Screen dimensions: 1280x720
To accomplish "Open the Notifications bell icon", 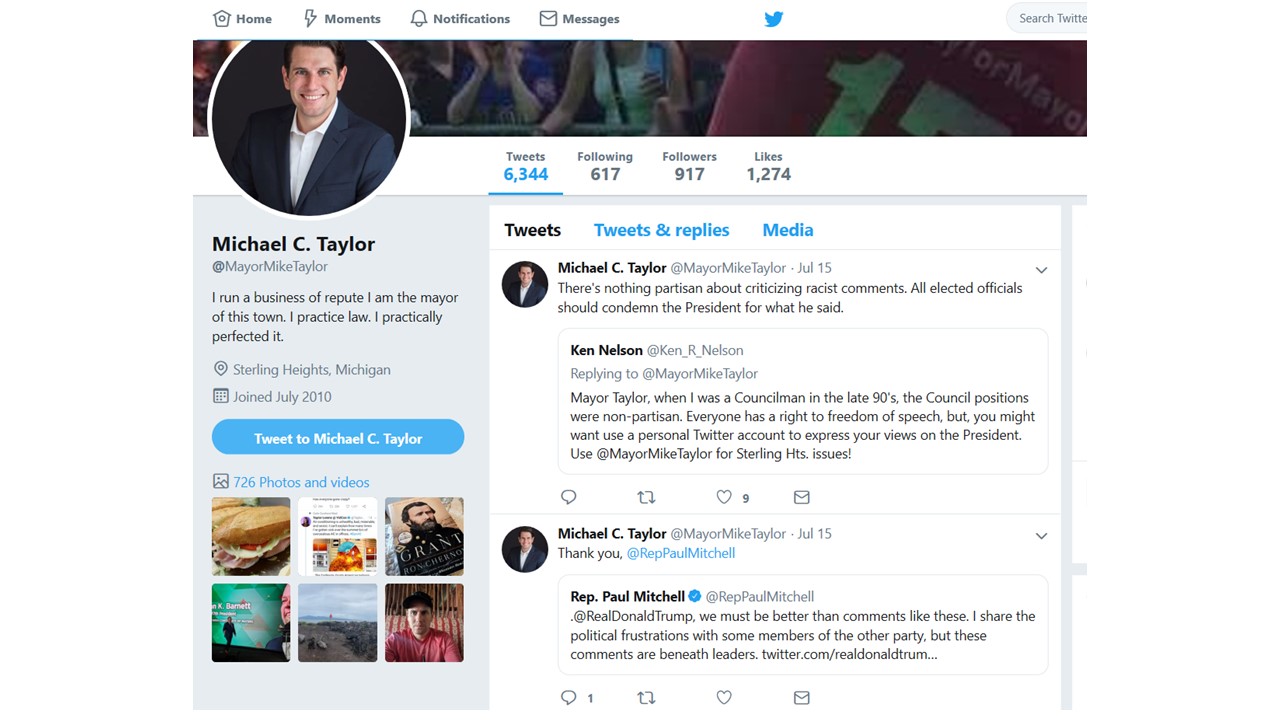I will (x=420, y=17).
